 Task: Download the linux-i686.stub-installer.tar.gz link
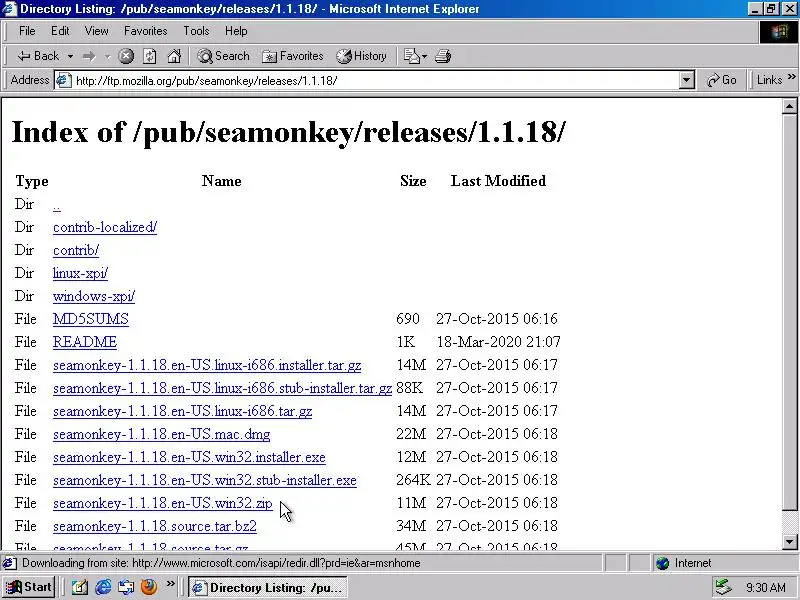pyautogui.click(x=222, y=388)
